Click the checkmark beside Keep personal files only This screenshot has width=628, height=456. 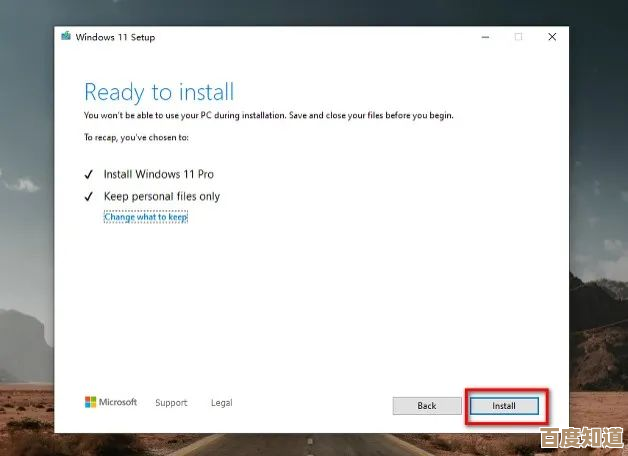coord(89,197)
